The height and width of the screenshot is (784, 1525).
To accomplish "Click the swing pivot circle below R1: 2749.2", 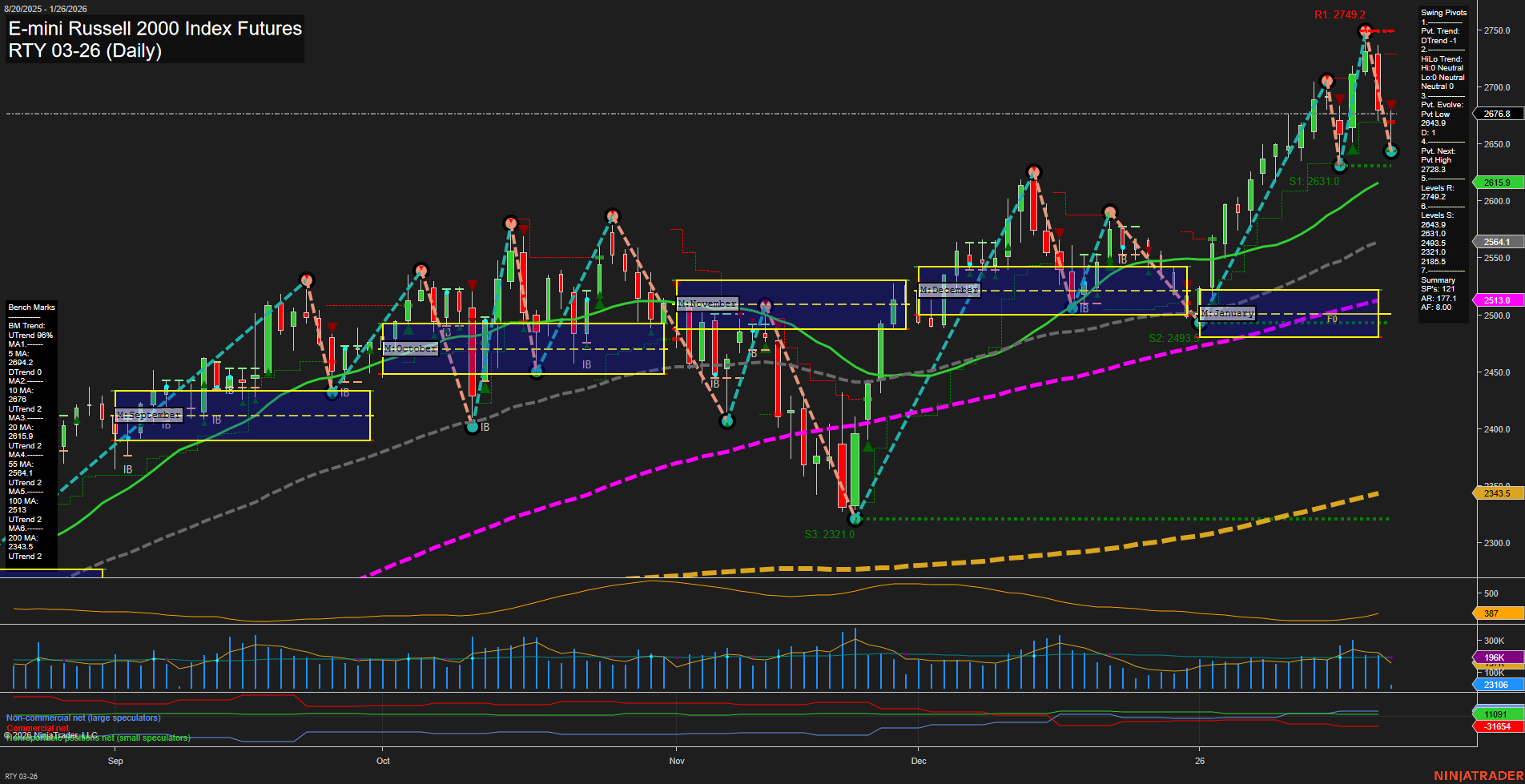I will (x=1364, y=30).
